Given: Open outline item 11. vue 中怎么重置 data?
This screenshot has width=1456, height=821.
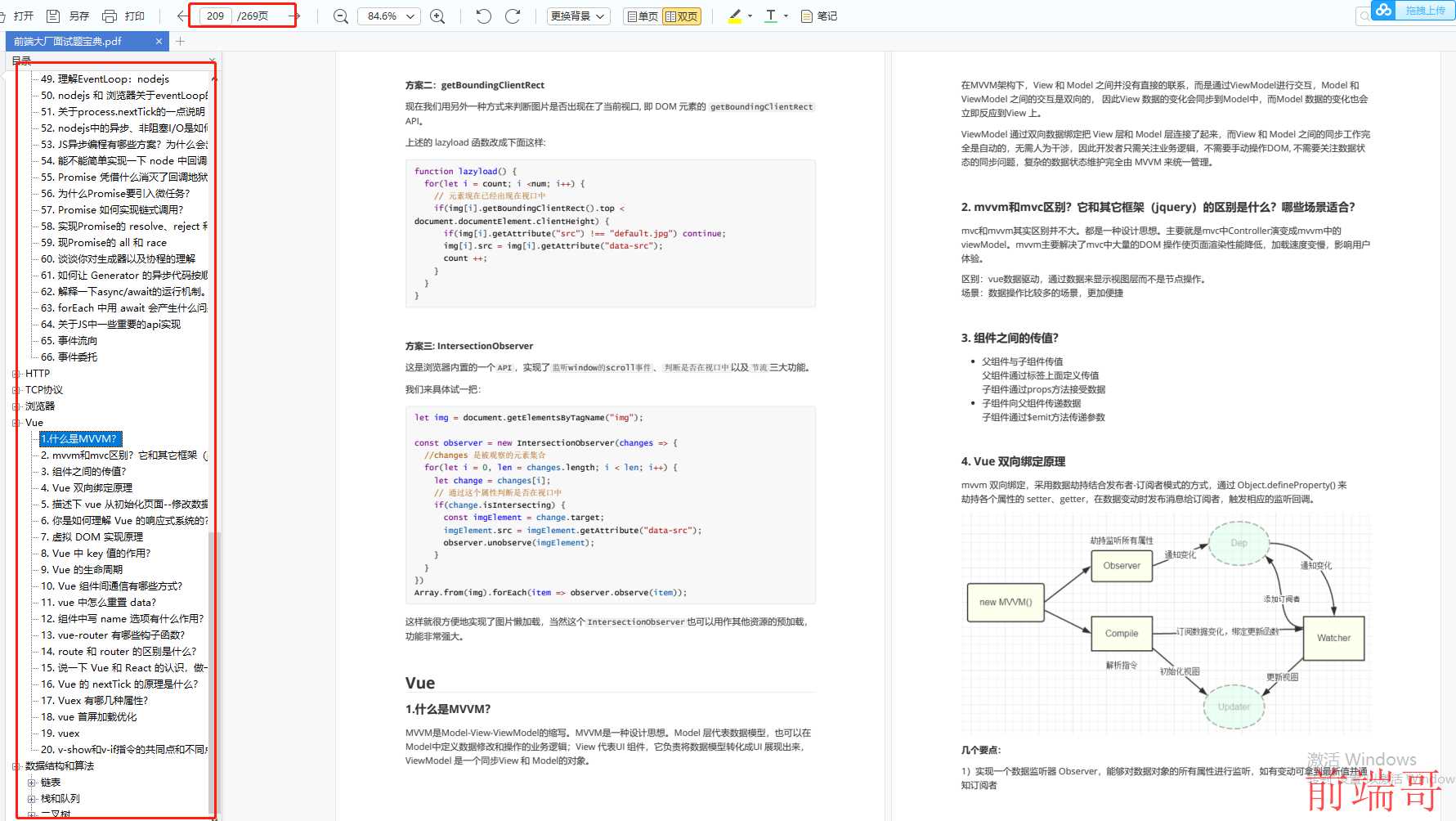Looking at the screenshot, I should click(x=98, y=603).
